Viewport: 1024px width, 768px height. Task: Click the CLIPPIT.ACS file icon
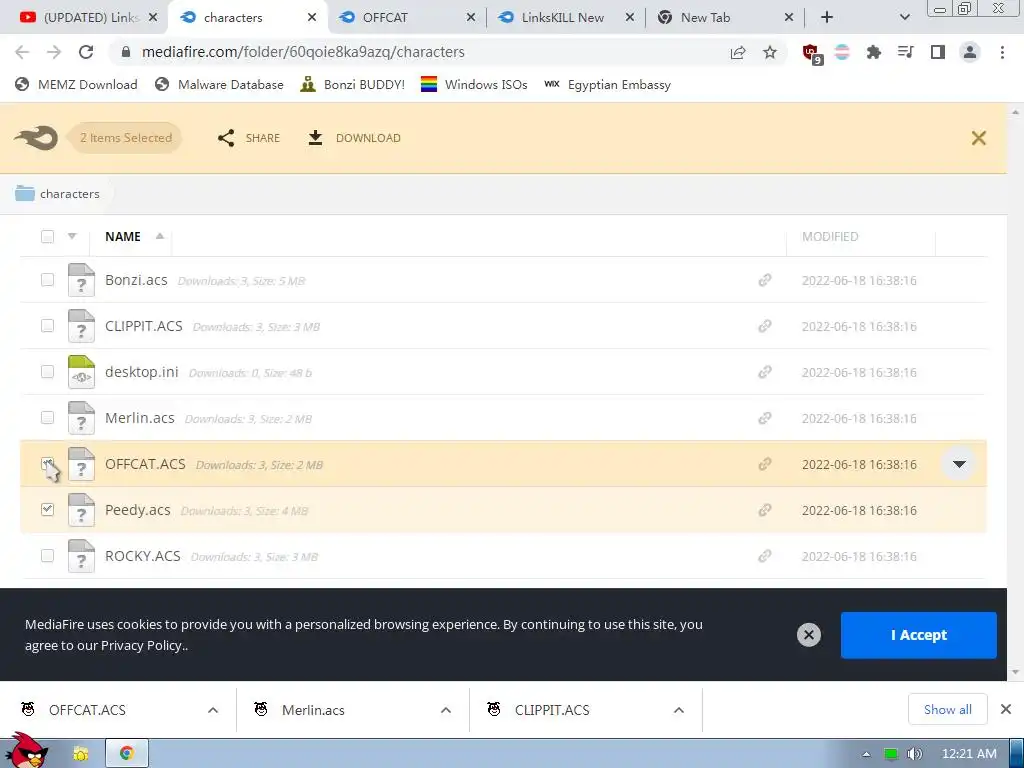(x=81, y=326)
